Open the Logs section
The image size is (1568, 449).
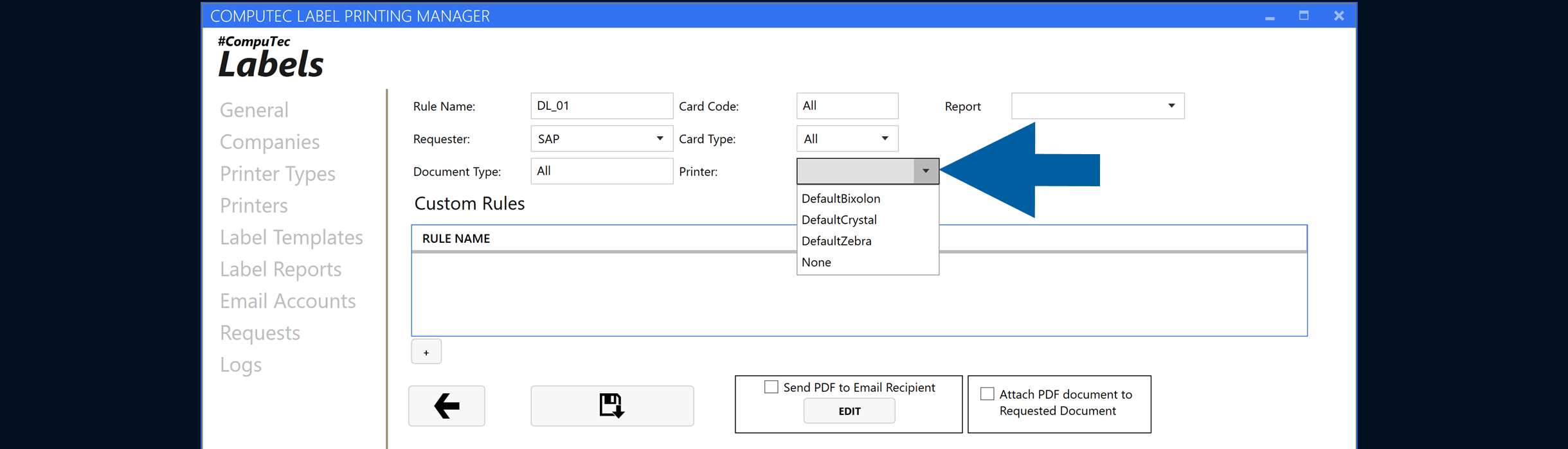240,365
